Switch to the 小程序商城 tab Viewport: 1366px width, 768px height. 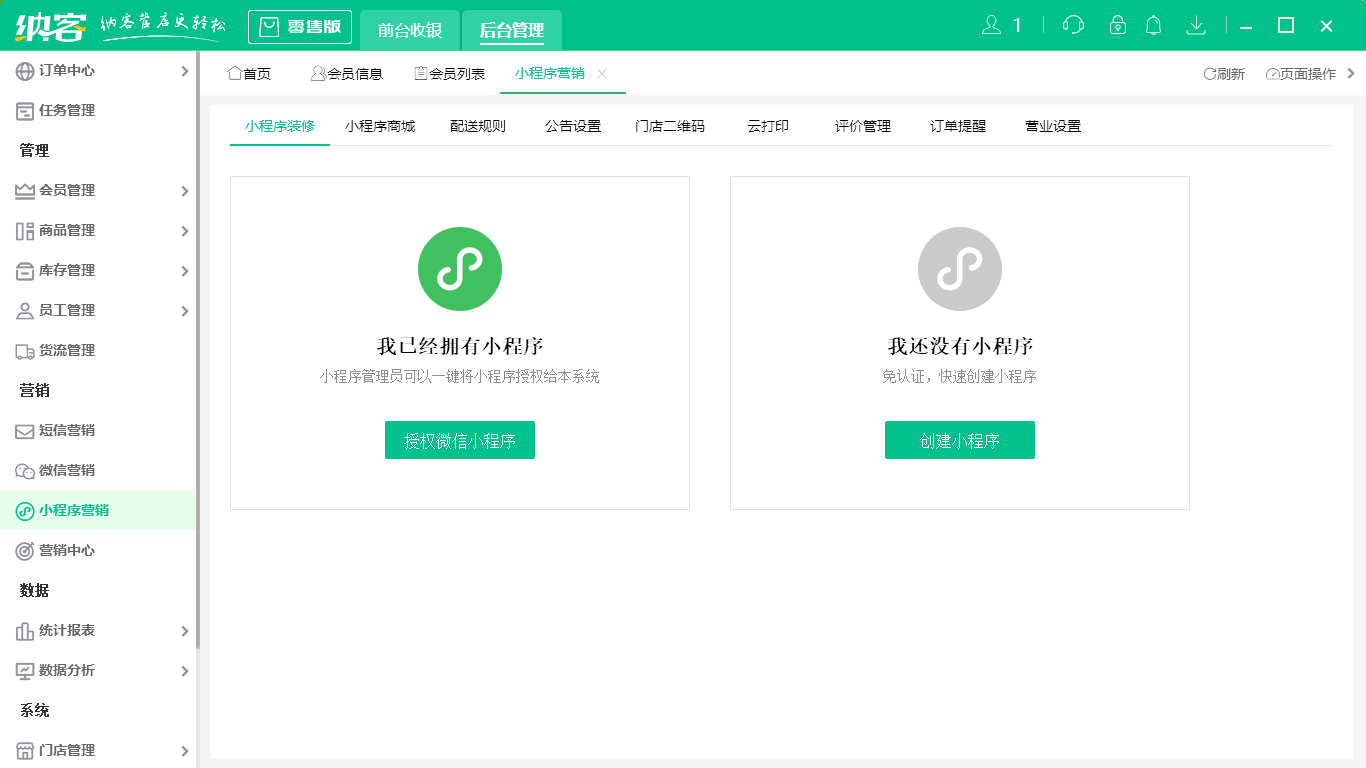point(380,126)
